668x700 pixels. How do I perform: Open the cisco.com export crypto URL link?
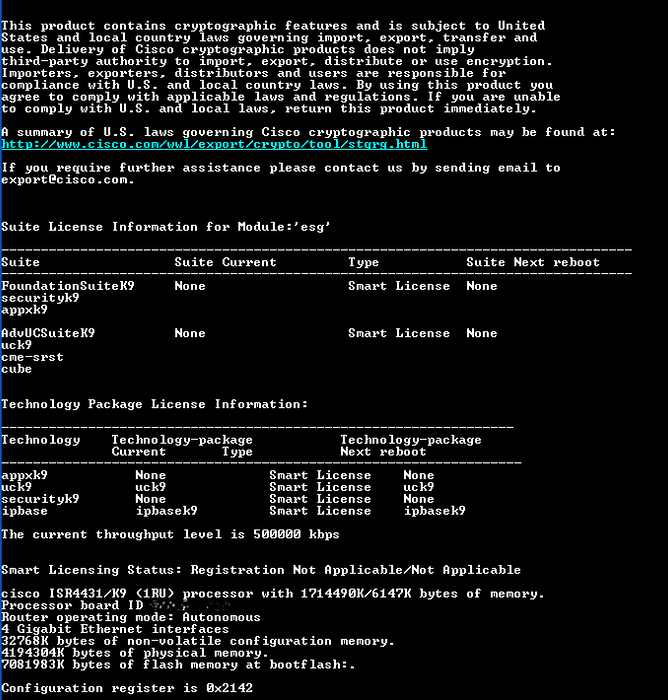click(214, 144)
